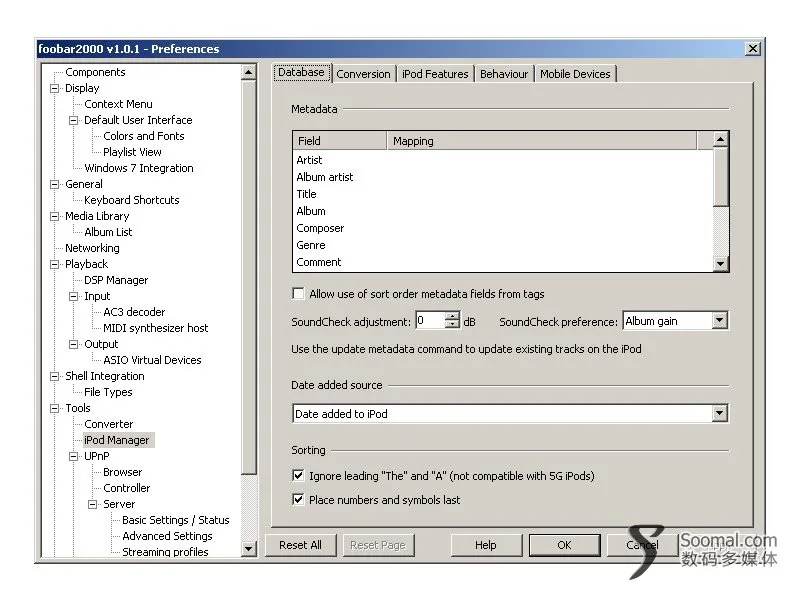
Task: Open the Context Menu page
Action: [x=118, y=104]
